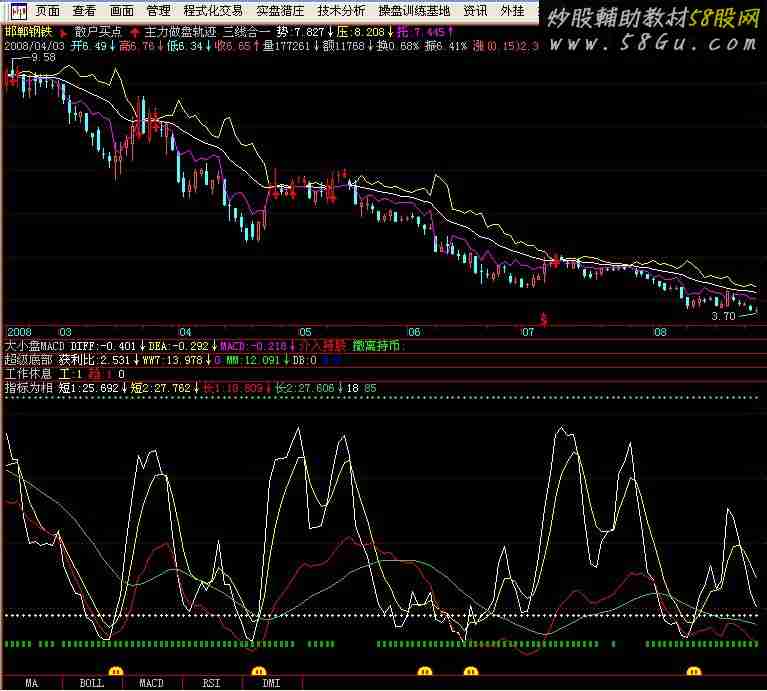The width and height of the screenshot is (767, 691).
Task: Click the first yellow smiley marker at the bottom
Action: (114, 670)
